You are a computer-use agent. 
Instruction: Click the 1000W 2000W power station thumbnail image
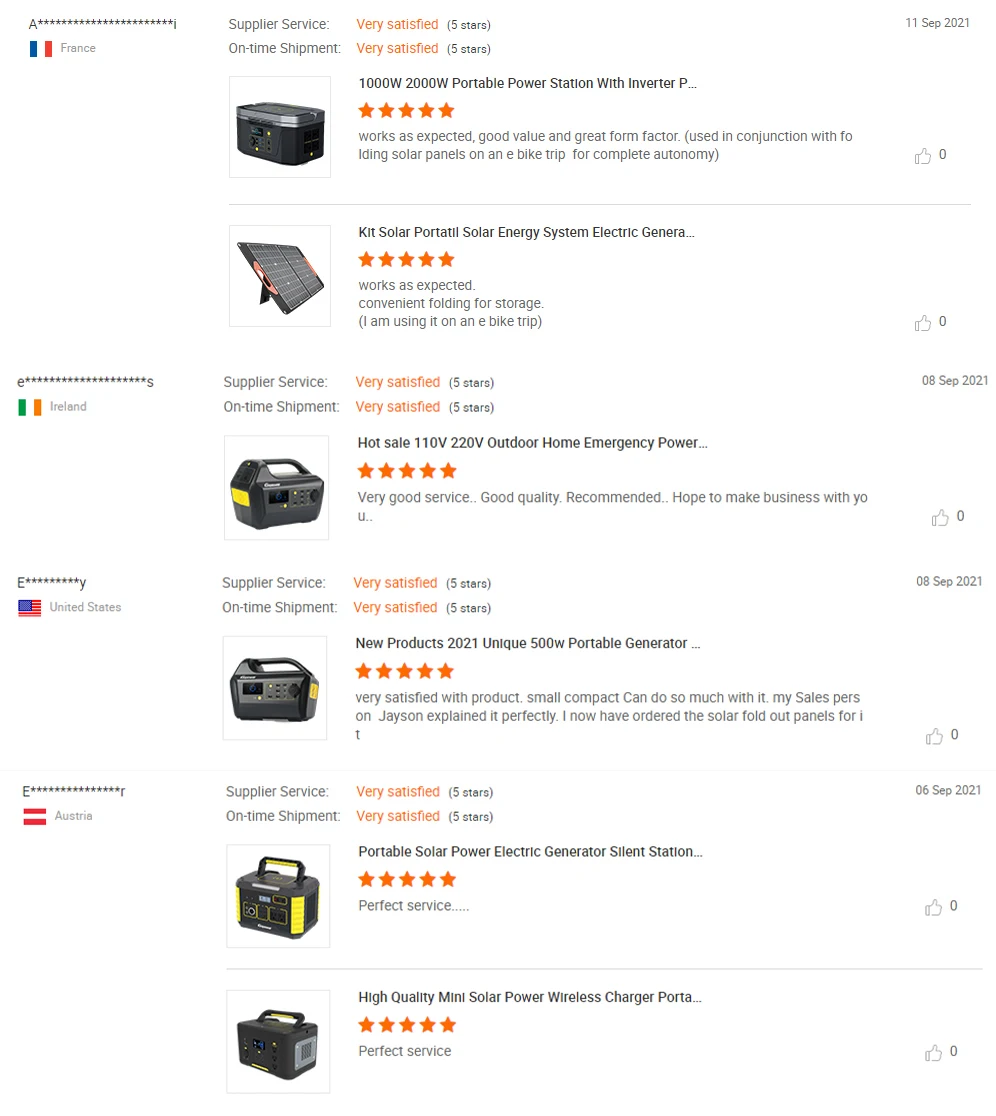(x=280, y=127)
